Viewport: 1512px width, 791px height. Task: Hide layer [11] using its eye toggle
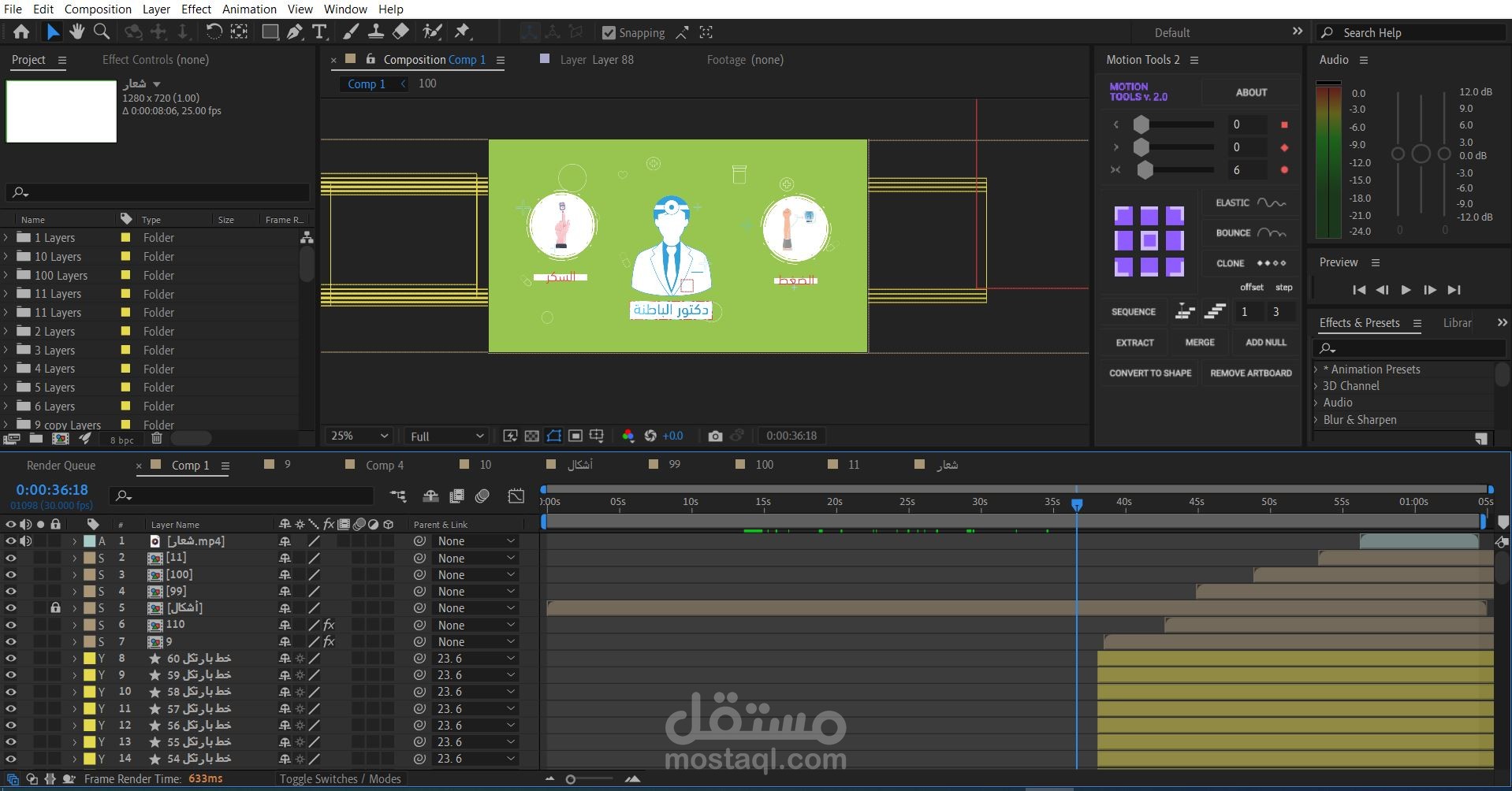coord(11,558)
